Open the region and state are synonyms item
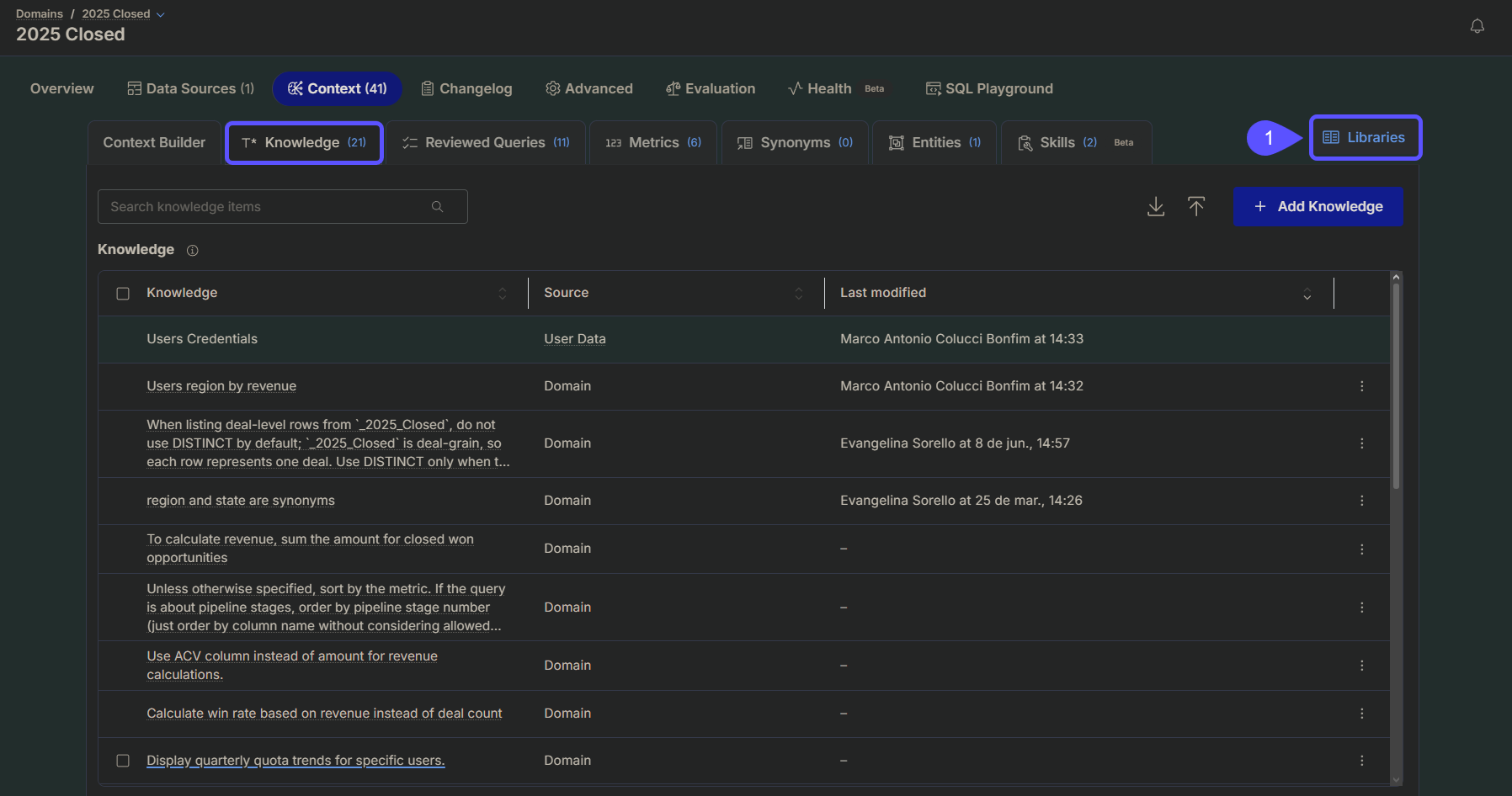 pyautogui.click(x=241, y=501)
